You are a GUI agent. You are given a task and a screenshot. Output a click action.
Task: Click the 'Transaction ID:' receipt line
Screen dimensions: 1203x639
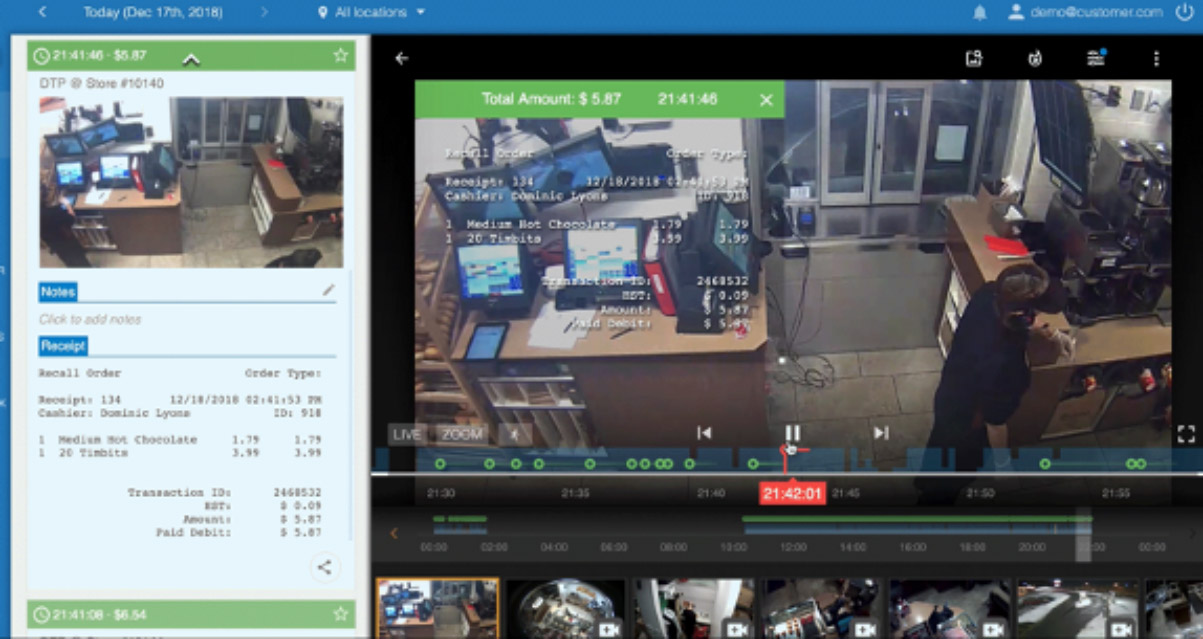224,493
